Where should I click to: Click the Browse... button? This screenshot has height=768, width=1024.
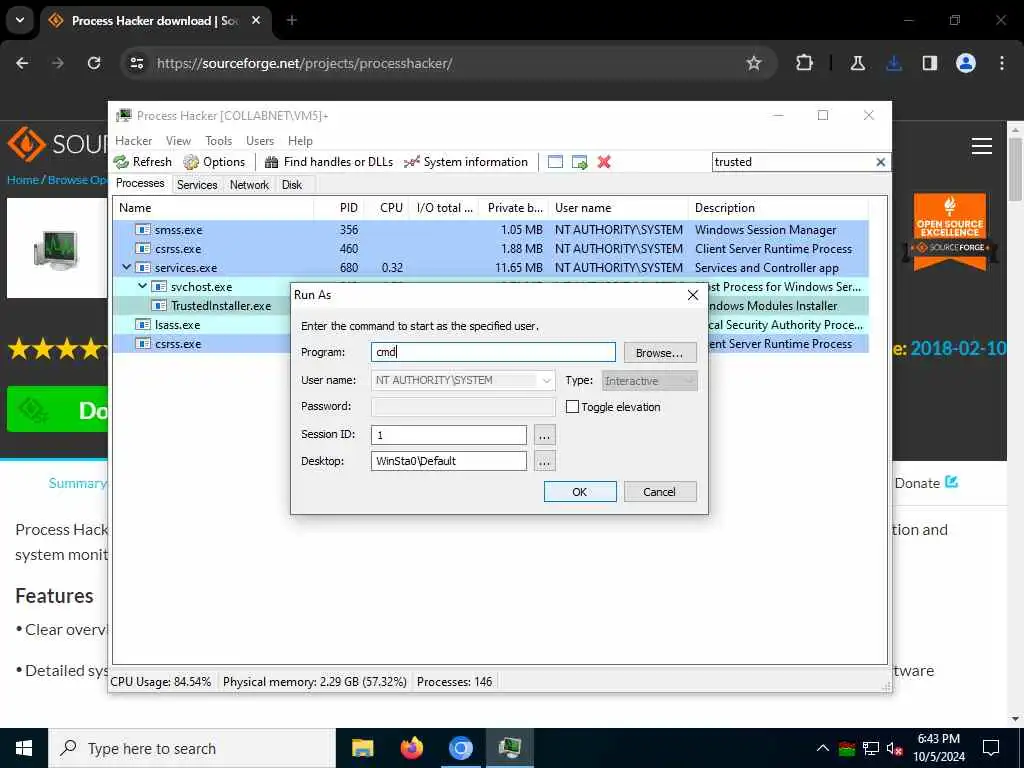660,353
